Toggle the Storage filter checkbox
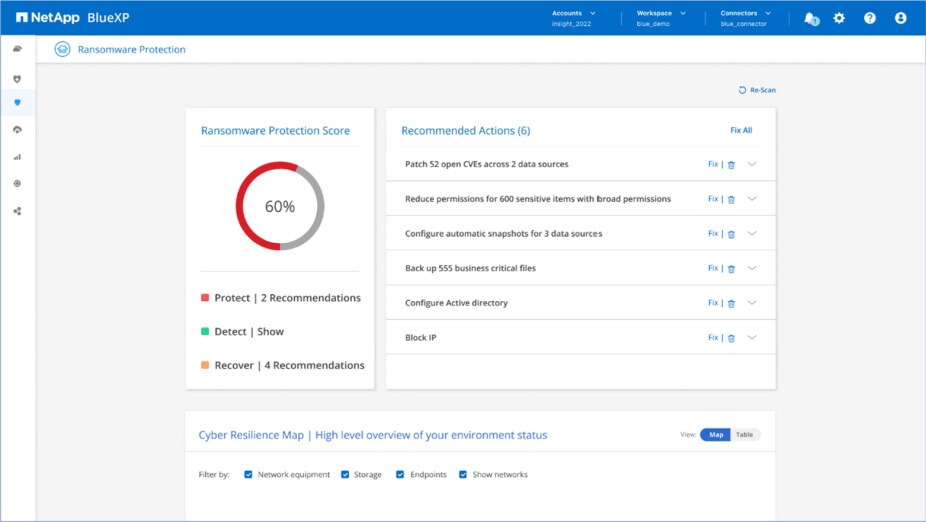Viewport: 926px width, 522px height. (x=345, y=474)
